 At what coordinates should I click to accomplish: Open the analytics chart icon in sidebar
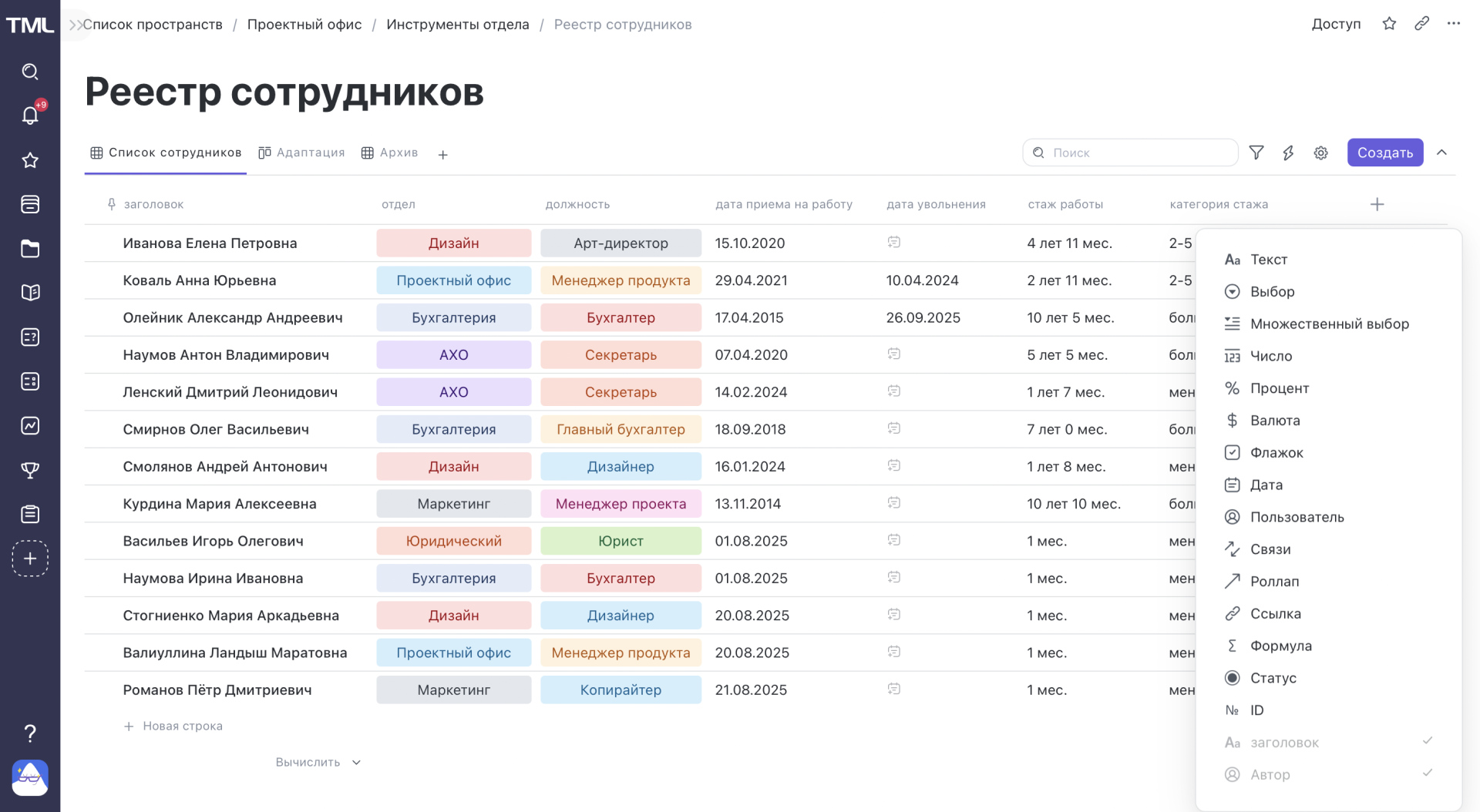tap(29, 425)
